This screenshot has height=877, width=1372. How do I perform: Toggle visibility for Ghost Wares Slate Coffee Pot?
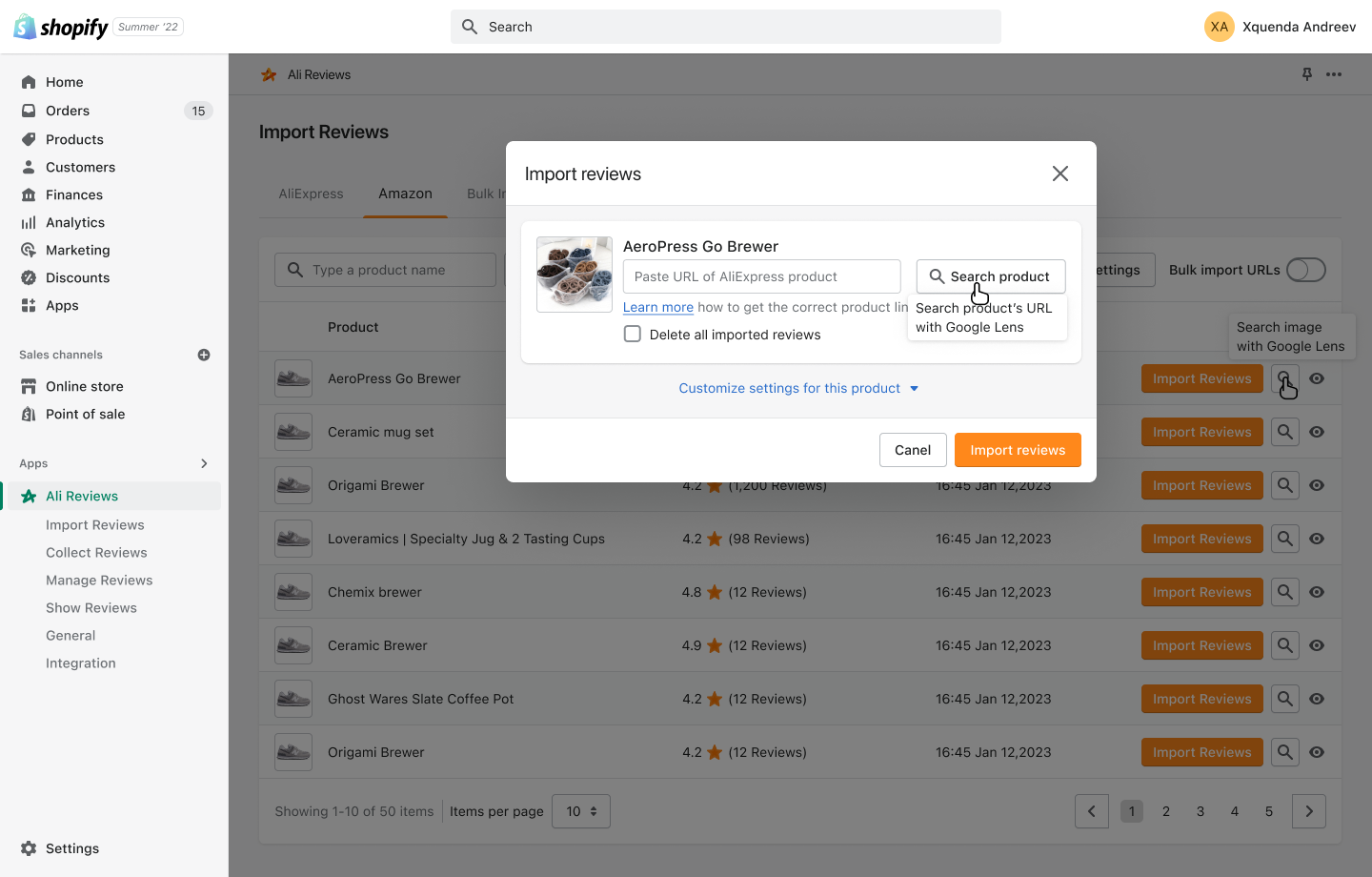tap(1317, 699)
